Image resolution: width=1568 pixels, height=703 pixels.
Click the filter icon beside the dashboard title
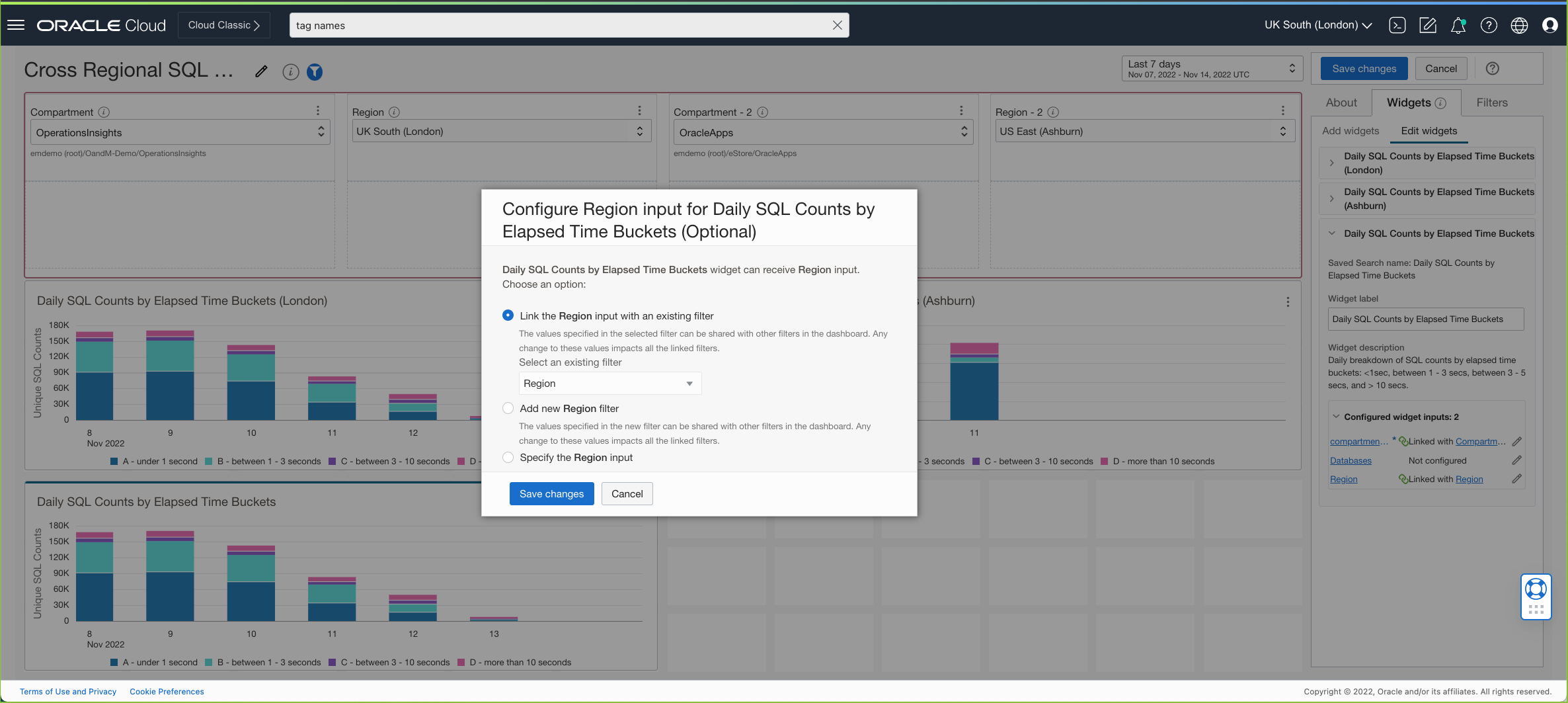(315, 71)
